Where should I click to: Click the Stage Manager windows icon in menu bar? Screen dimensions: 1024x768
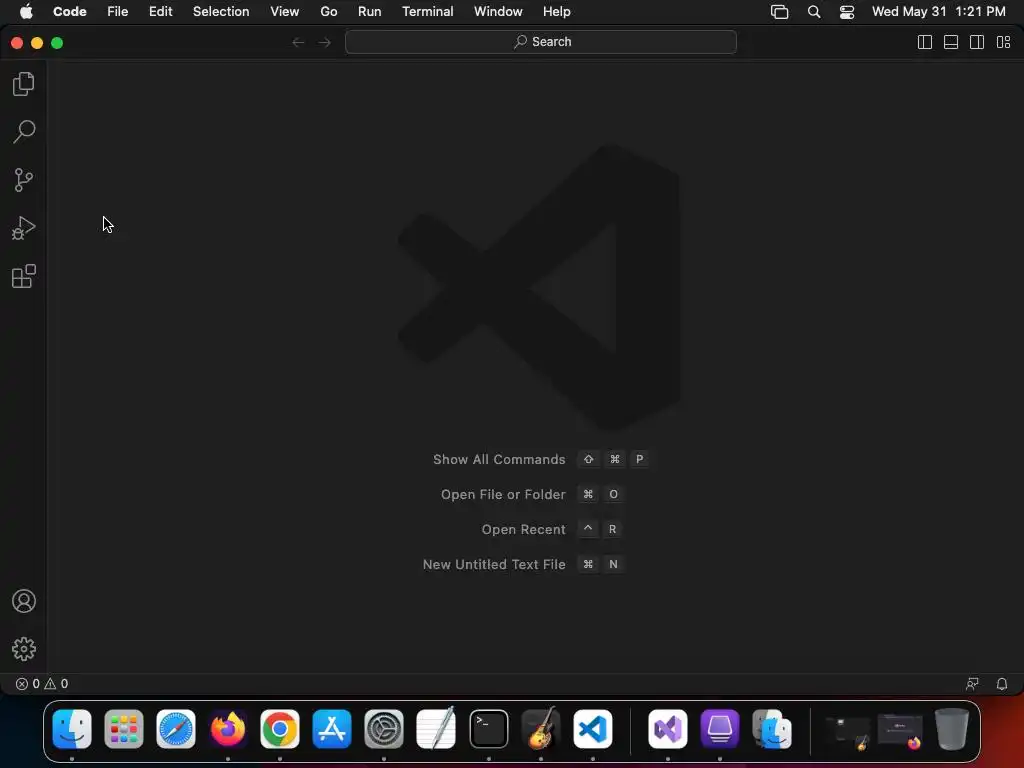coord(780,12)
